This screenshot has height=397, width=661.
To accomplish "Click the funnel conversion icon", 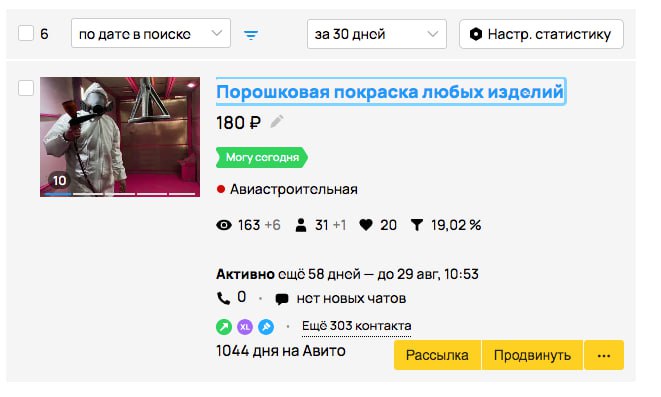I will coord(416,225).
